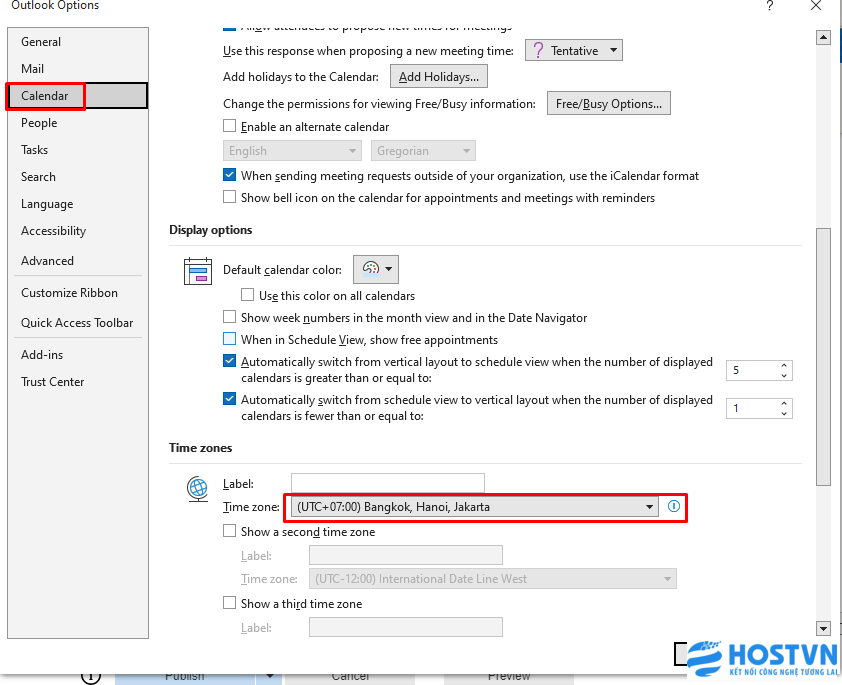The height and width of the screenshot is (685, 842).
Task: Enable Show a third time zone
Action: (x=229, y=603)
